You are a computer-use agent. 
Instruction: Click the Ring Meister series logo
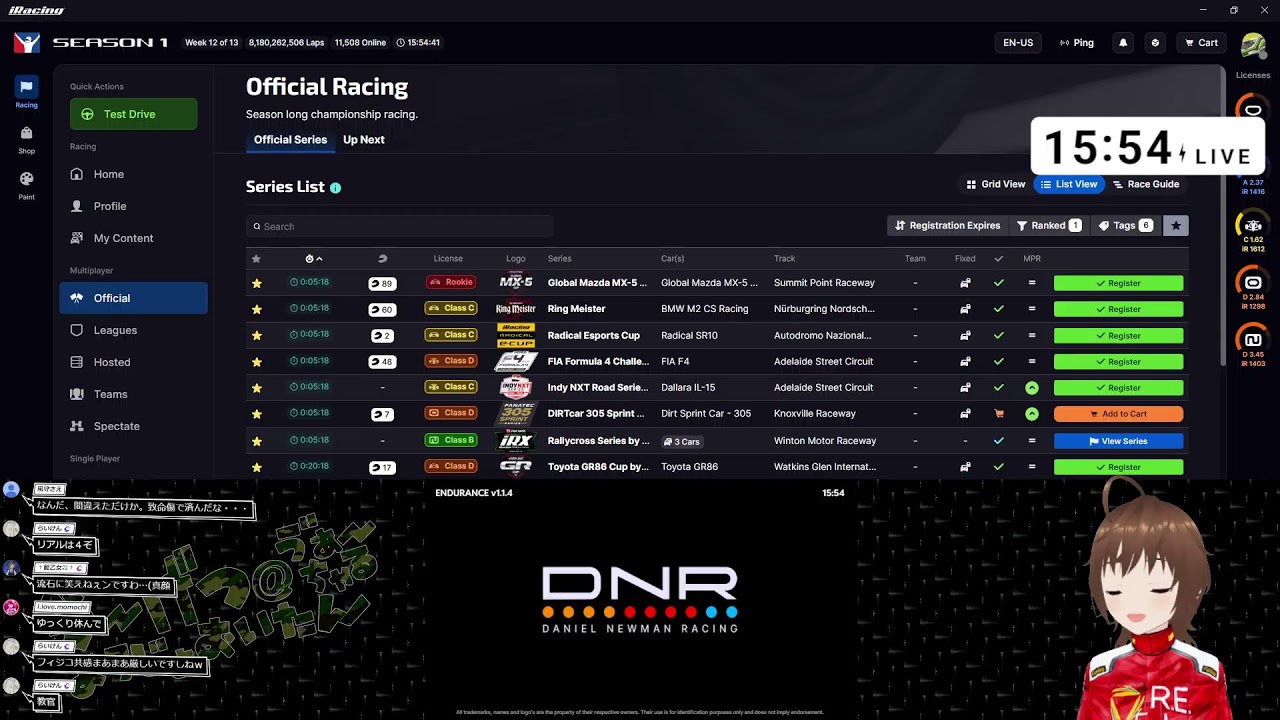[x=516, y=309]
